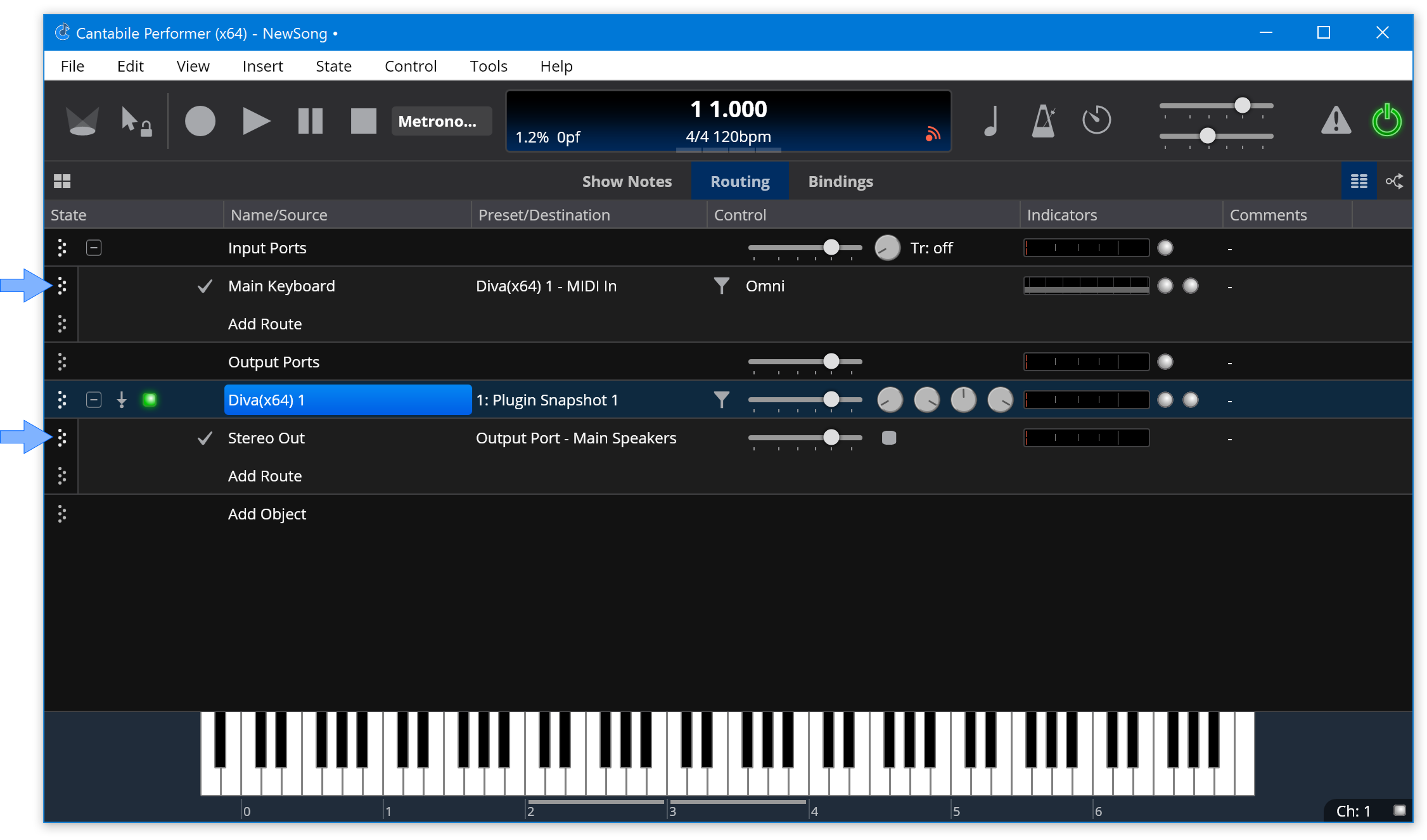Image resolution: width=1427 pixels, height=840 pixels.
Task: Open the State menu
Action: coord(333,66)
